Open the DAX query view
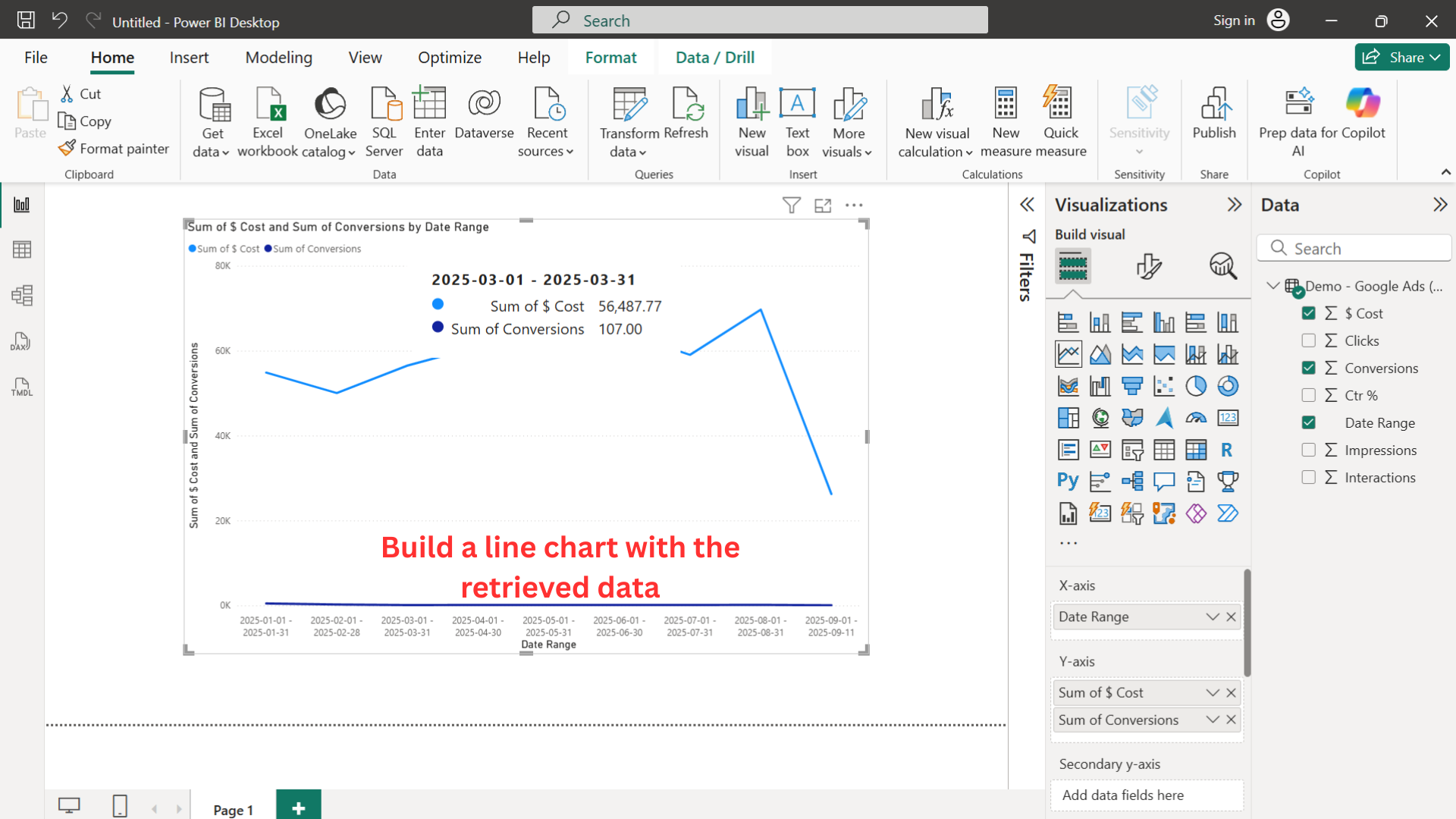Viewport: 1456px width, 819px height. pyautogui.click(x=20, y=341)
